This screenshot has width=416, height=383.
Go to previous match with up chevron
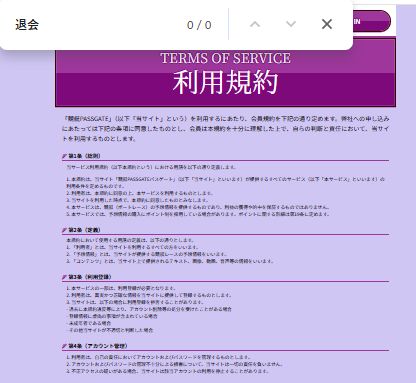click(x=255, y=24)
